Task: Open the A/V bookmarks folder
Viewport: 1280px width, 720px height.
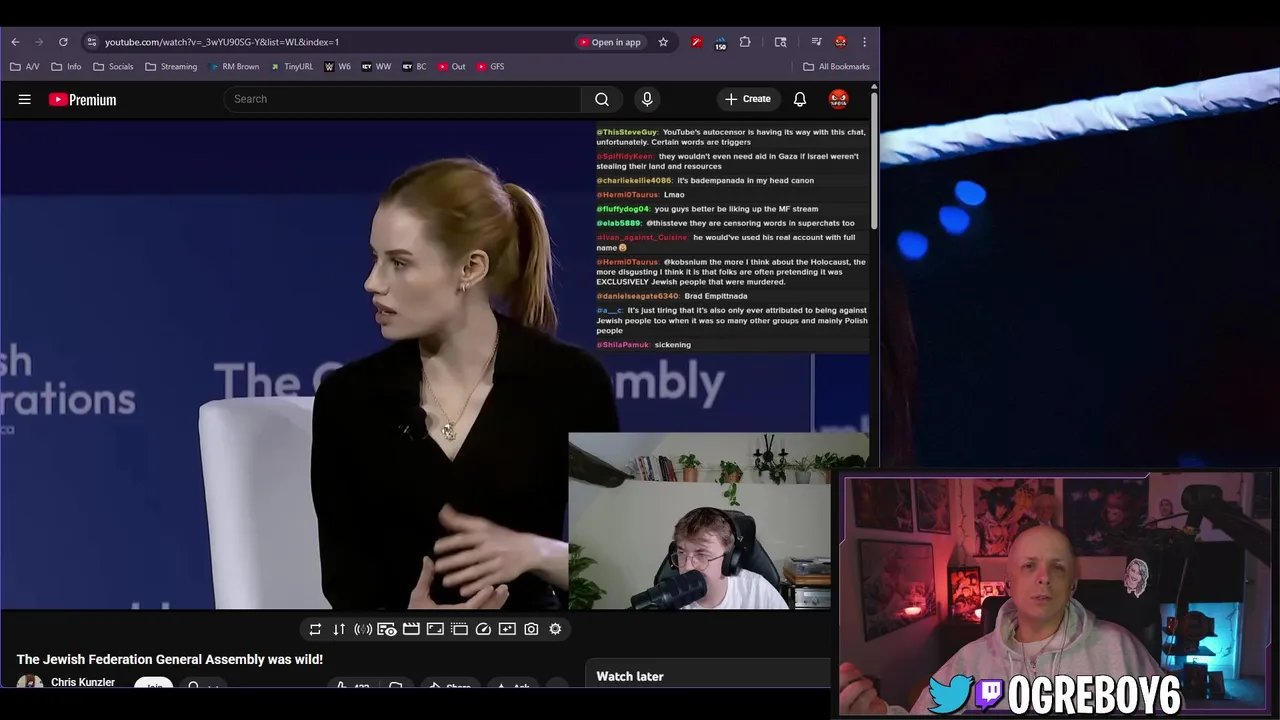Action: 25,67
